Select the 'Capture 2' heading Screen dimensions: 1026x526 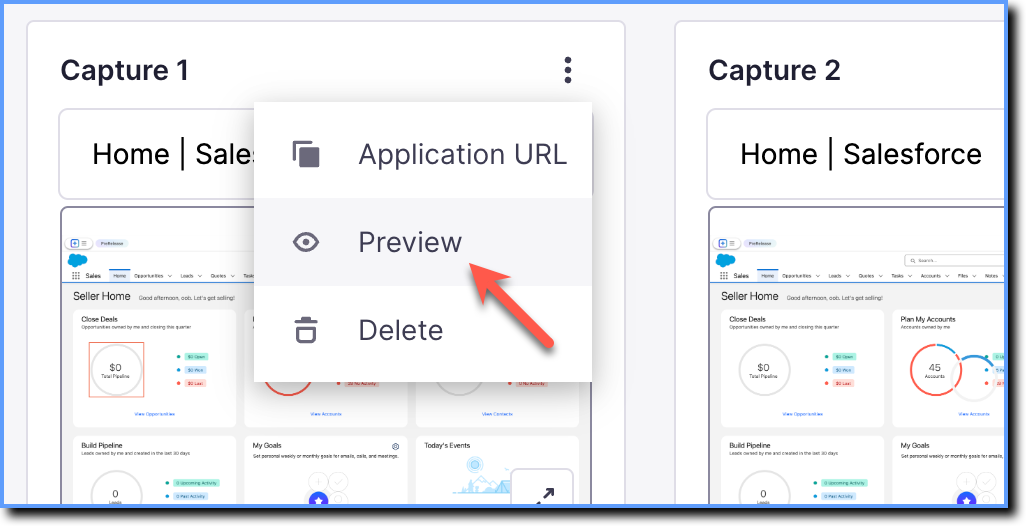click(x=774, y=71)
